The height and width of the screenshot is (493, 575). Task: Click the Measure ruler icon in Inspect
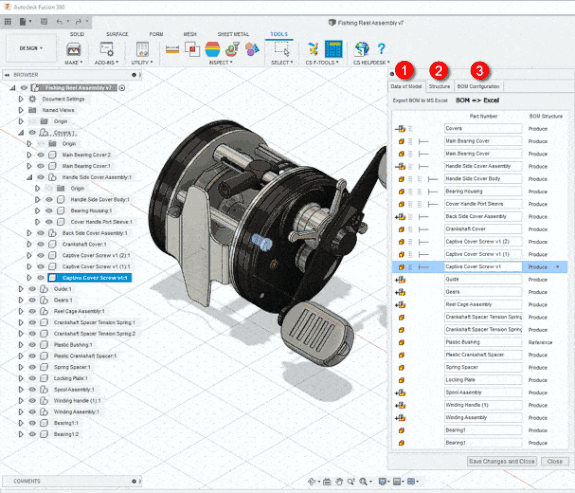pos(172,49)
